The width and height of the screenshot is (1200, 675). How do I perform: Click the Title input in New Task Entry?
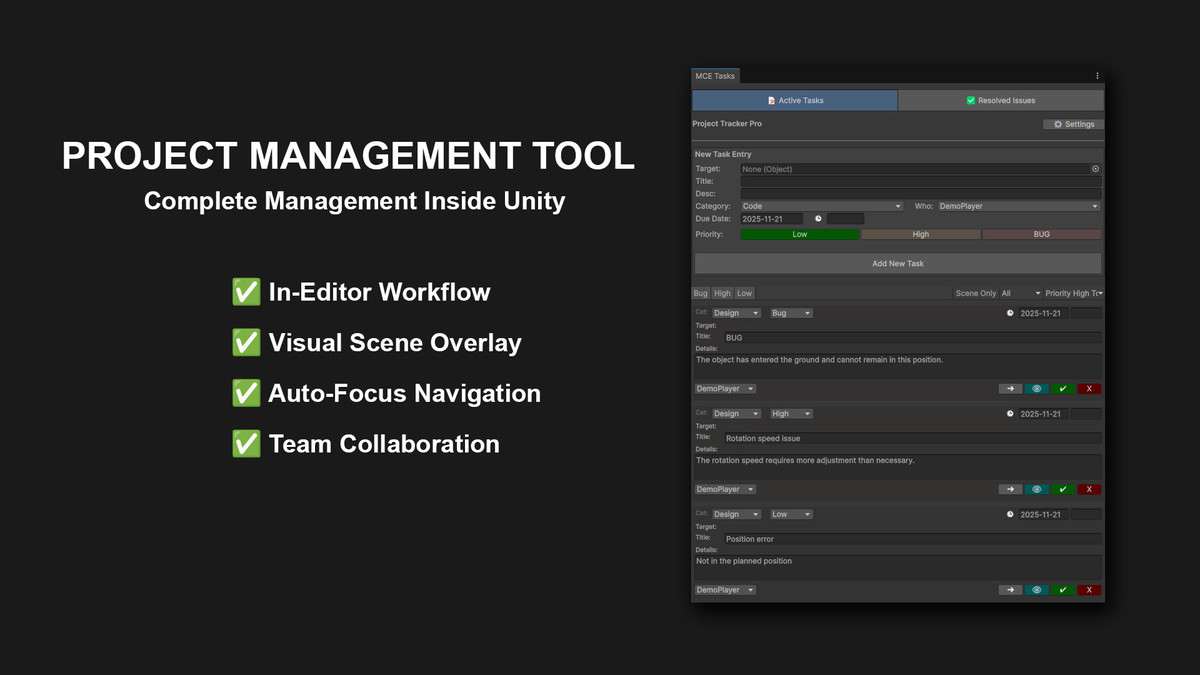click(920, 181)
